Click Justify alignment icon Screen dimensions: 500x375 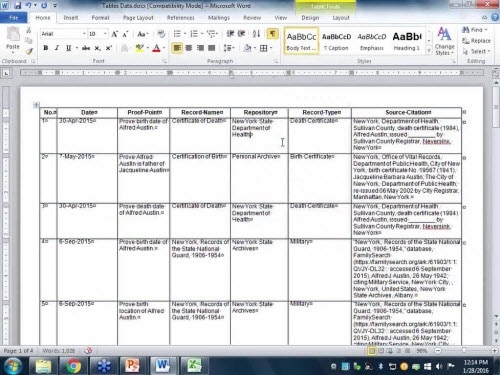tap(212, 48)
